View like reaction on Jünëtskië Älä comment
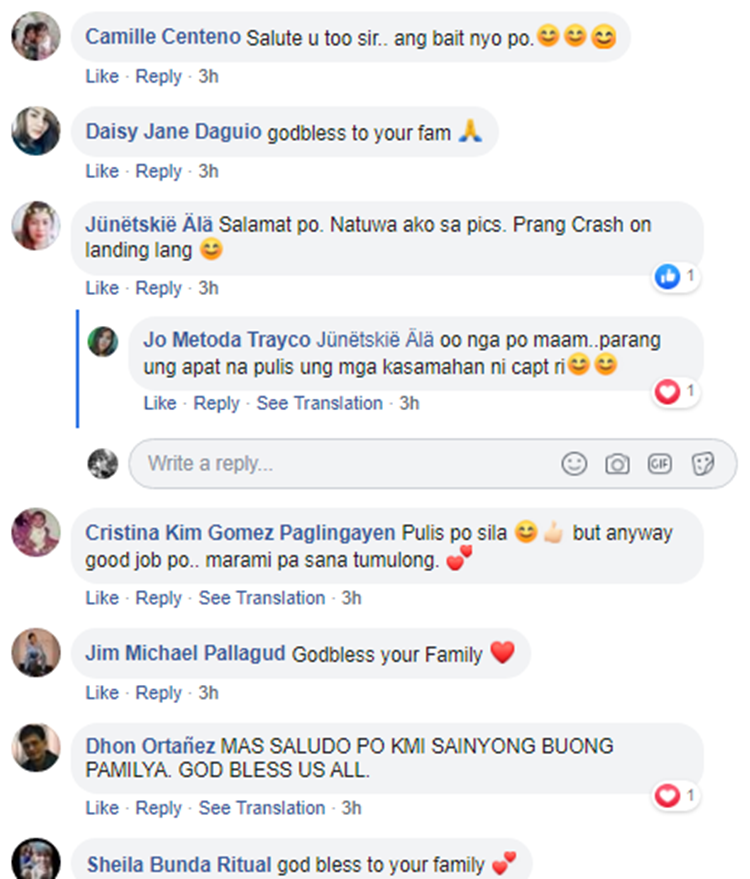750x879 pixels. point(676,276)
